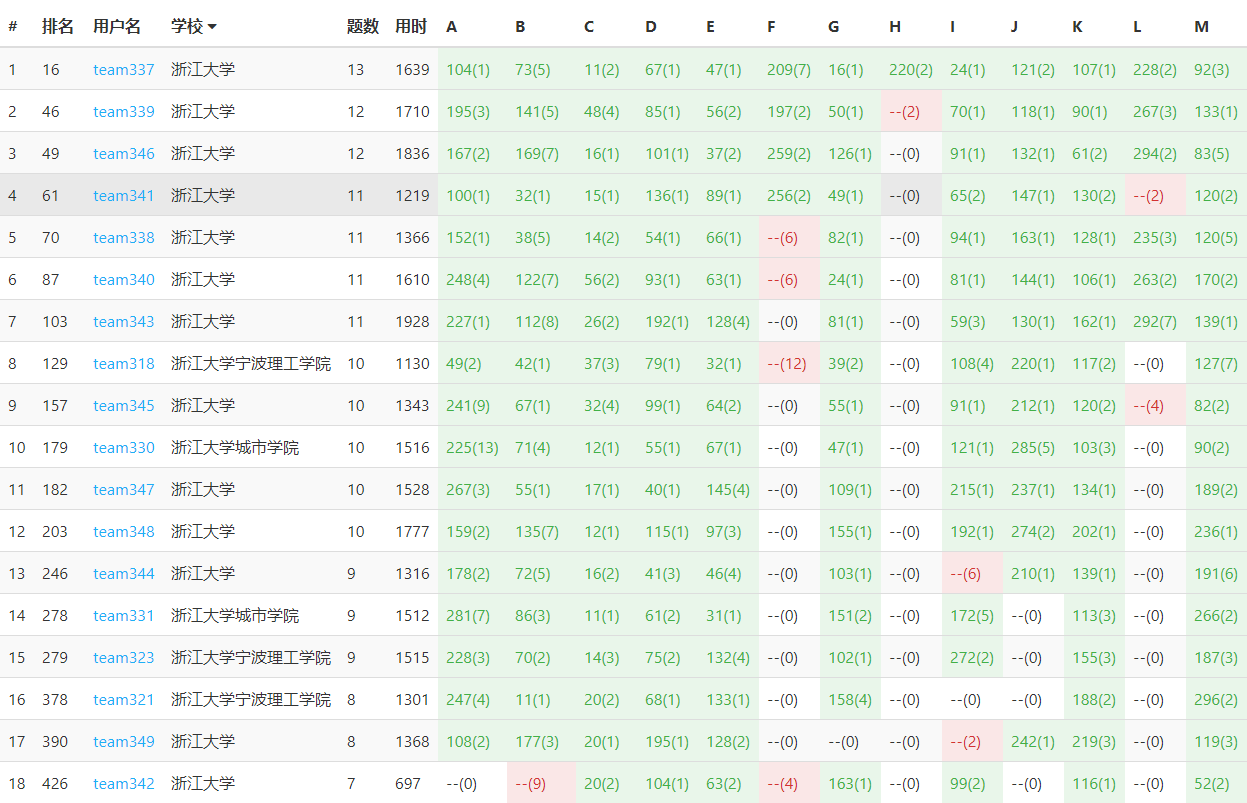
Task: Open team337 user profile link
Action: click(124, 70)
